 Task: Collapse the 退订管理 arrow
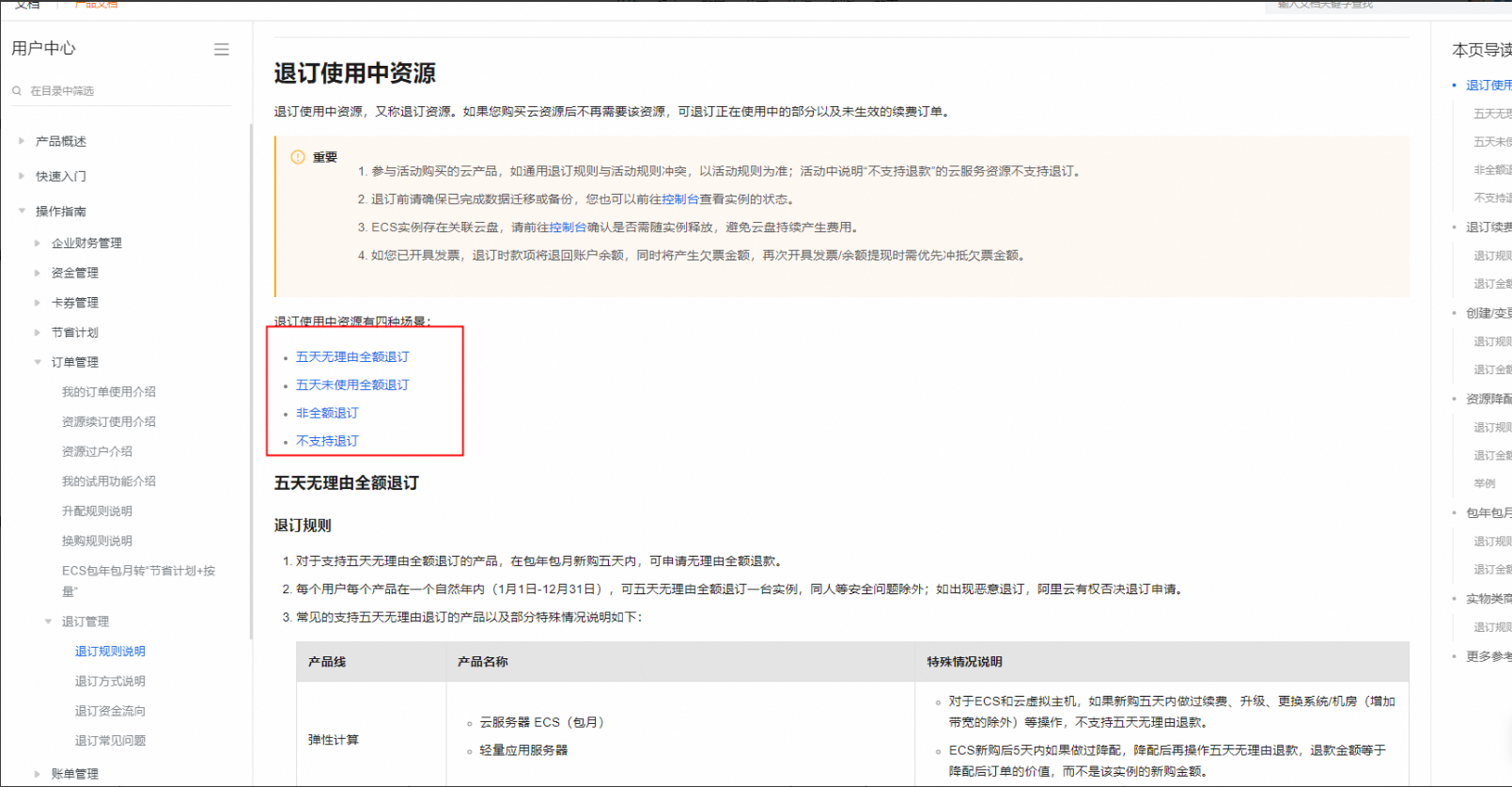pos(49,622)
